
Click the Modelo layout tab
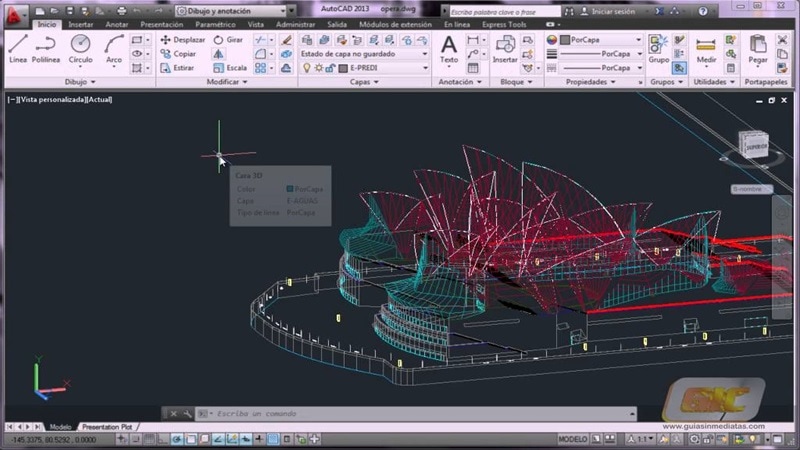60,427
